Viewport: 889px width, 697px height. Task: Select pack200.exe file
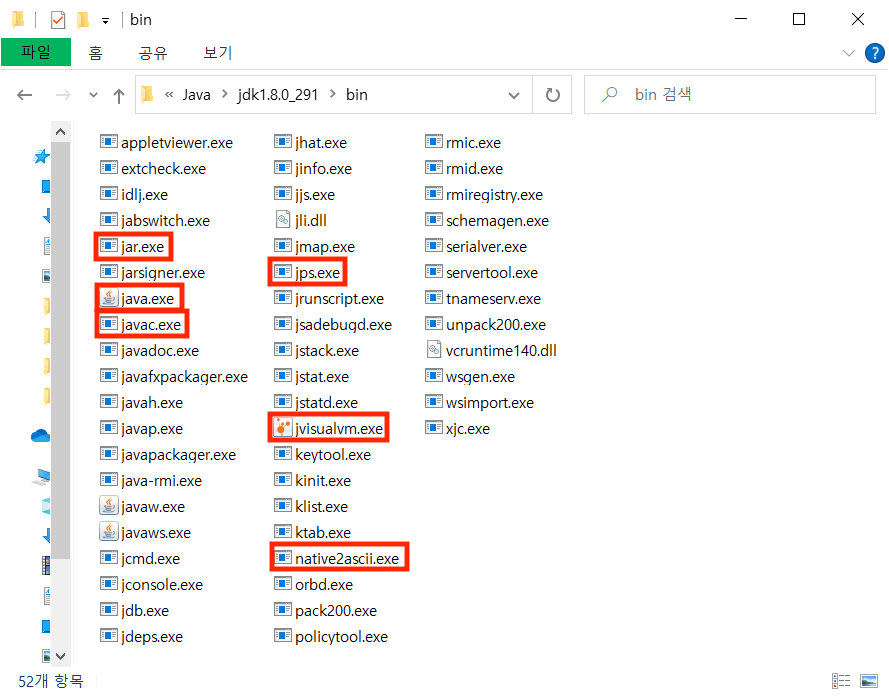pyautogui.click(x=325, y=610)
